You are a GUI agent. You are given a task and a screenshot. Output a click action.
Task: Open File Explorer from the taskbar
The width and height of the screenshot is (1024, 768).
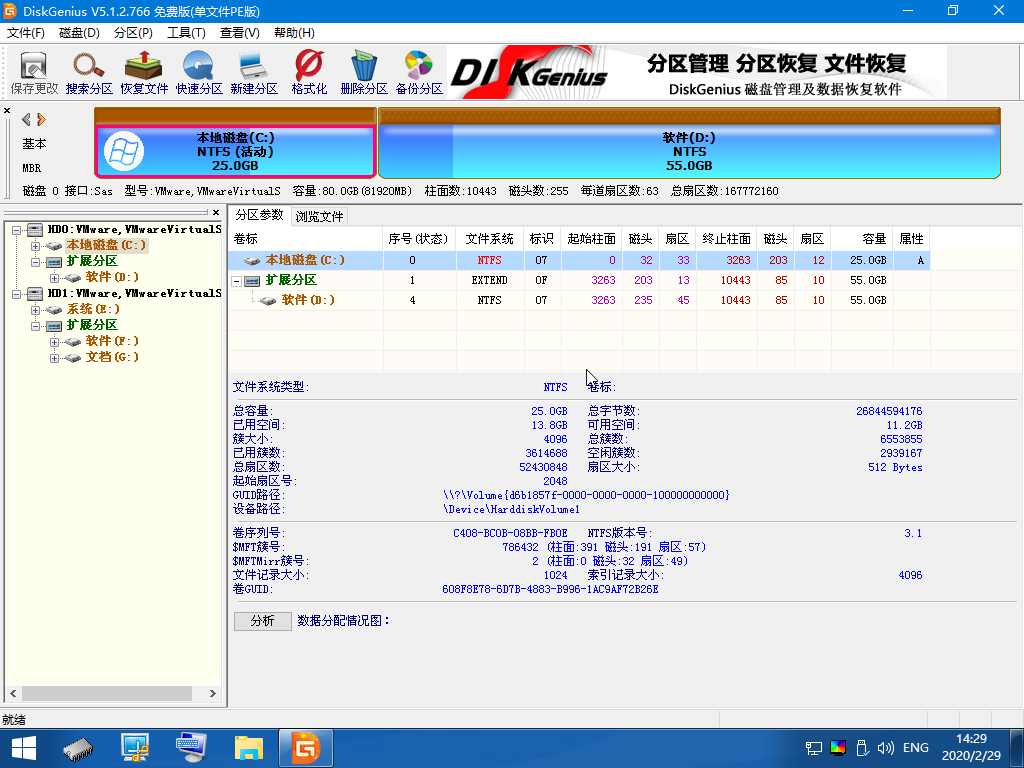[x=249, y=748]
